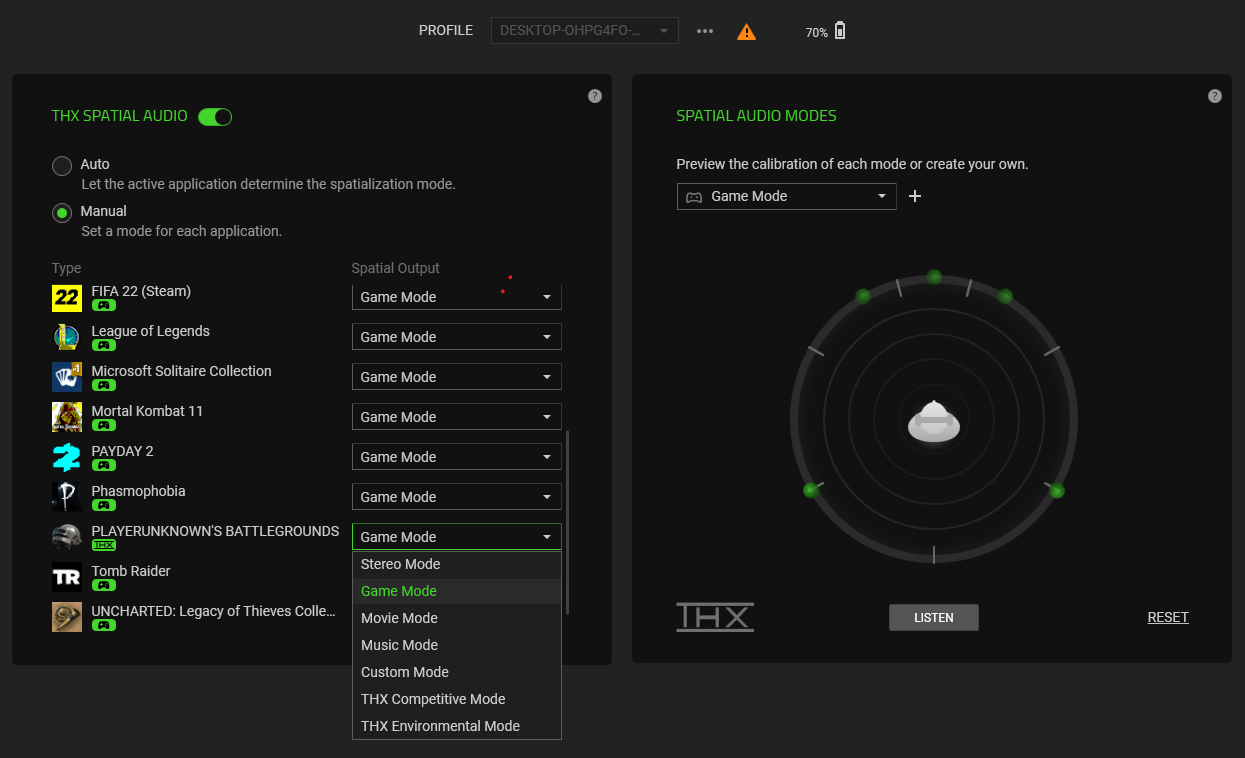
Task: Click the Mortal Kombat 11 label
Action: tap(147, 411)
